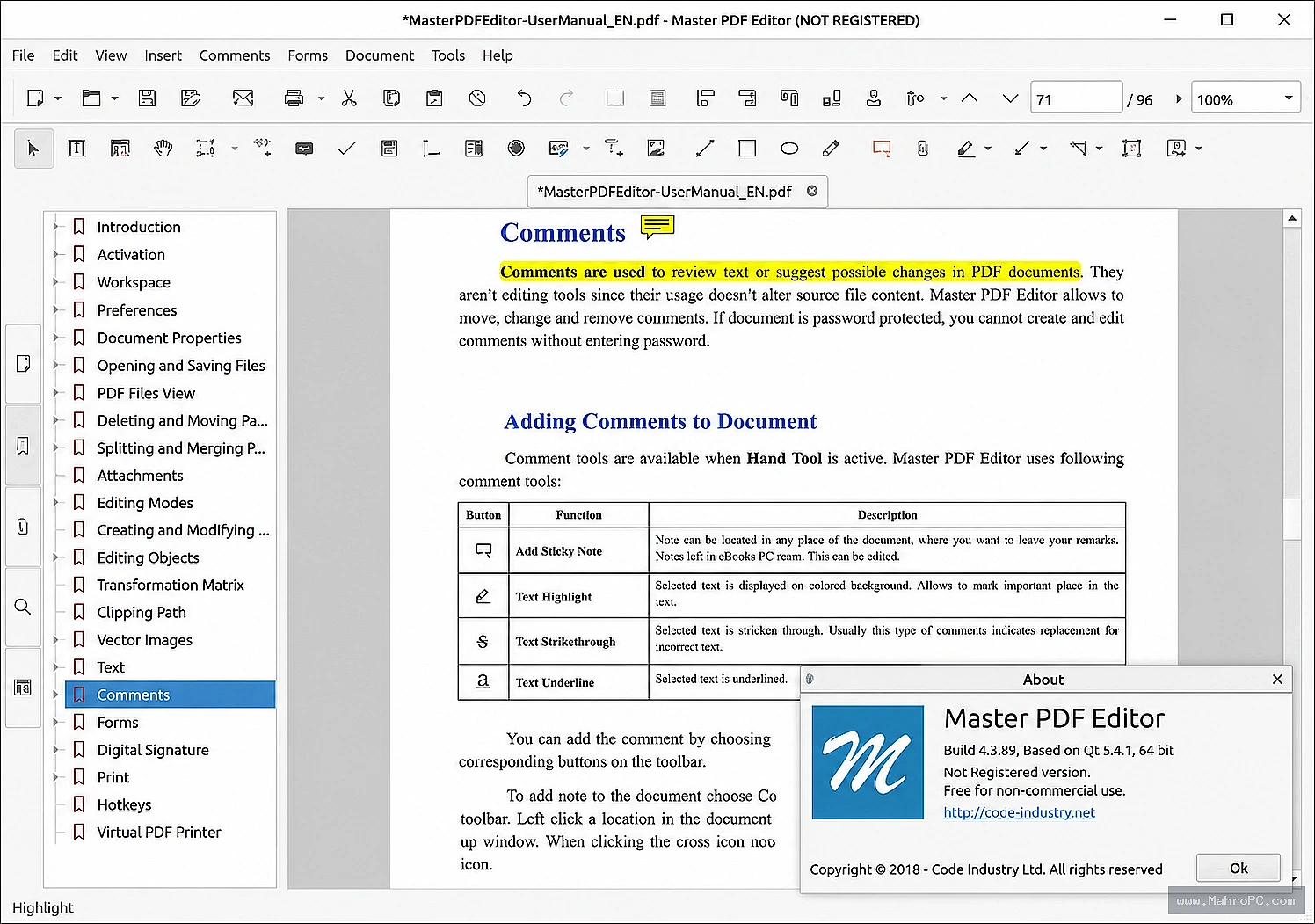Click the 'Adding Comments to Document' heading
The height and width of the screenshot is (924, 1315).
660,422
